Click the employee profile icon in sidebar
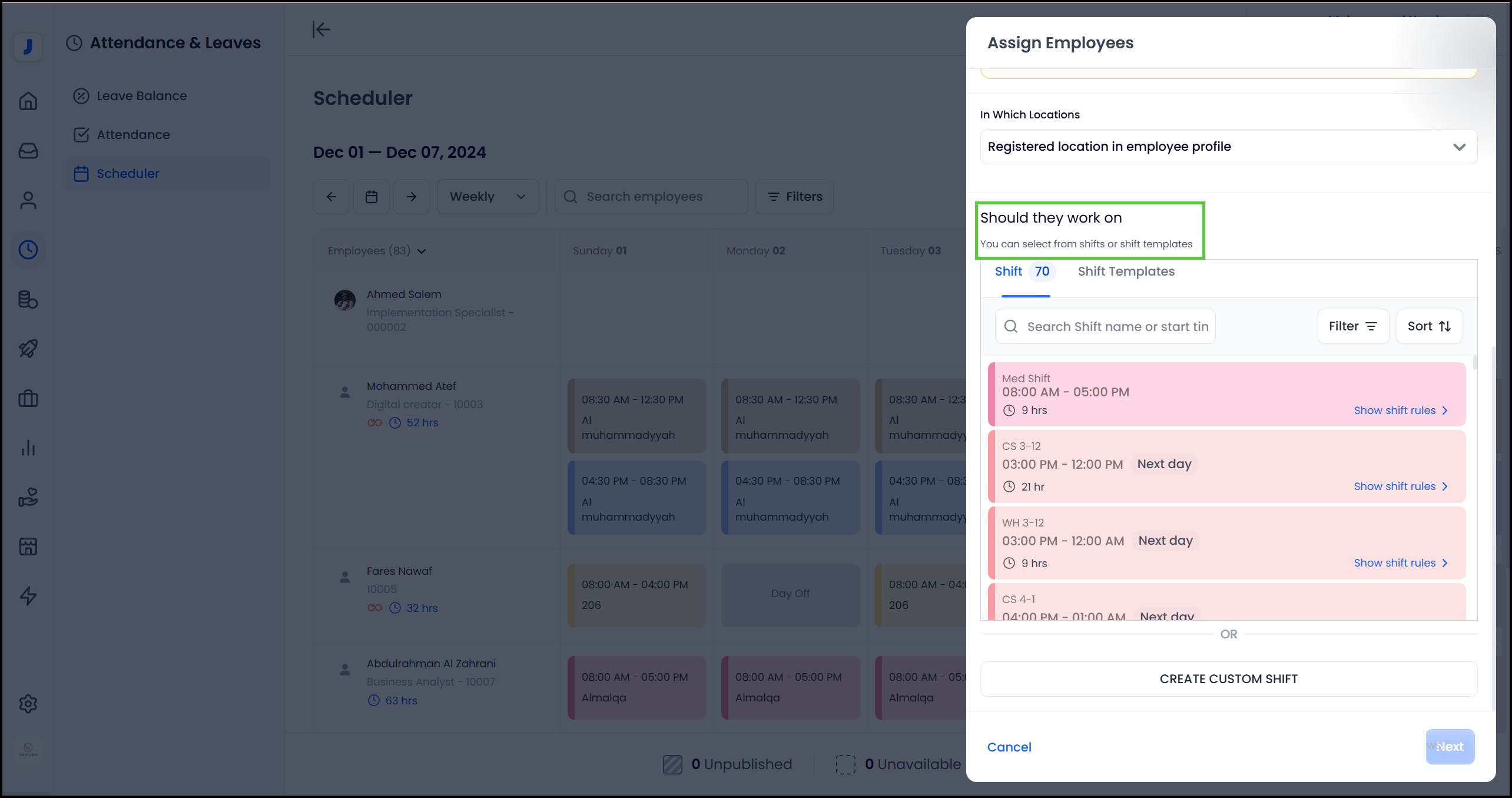This screenshot has height=798, width=1512. click(28, 200)
